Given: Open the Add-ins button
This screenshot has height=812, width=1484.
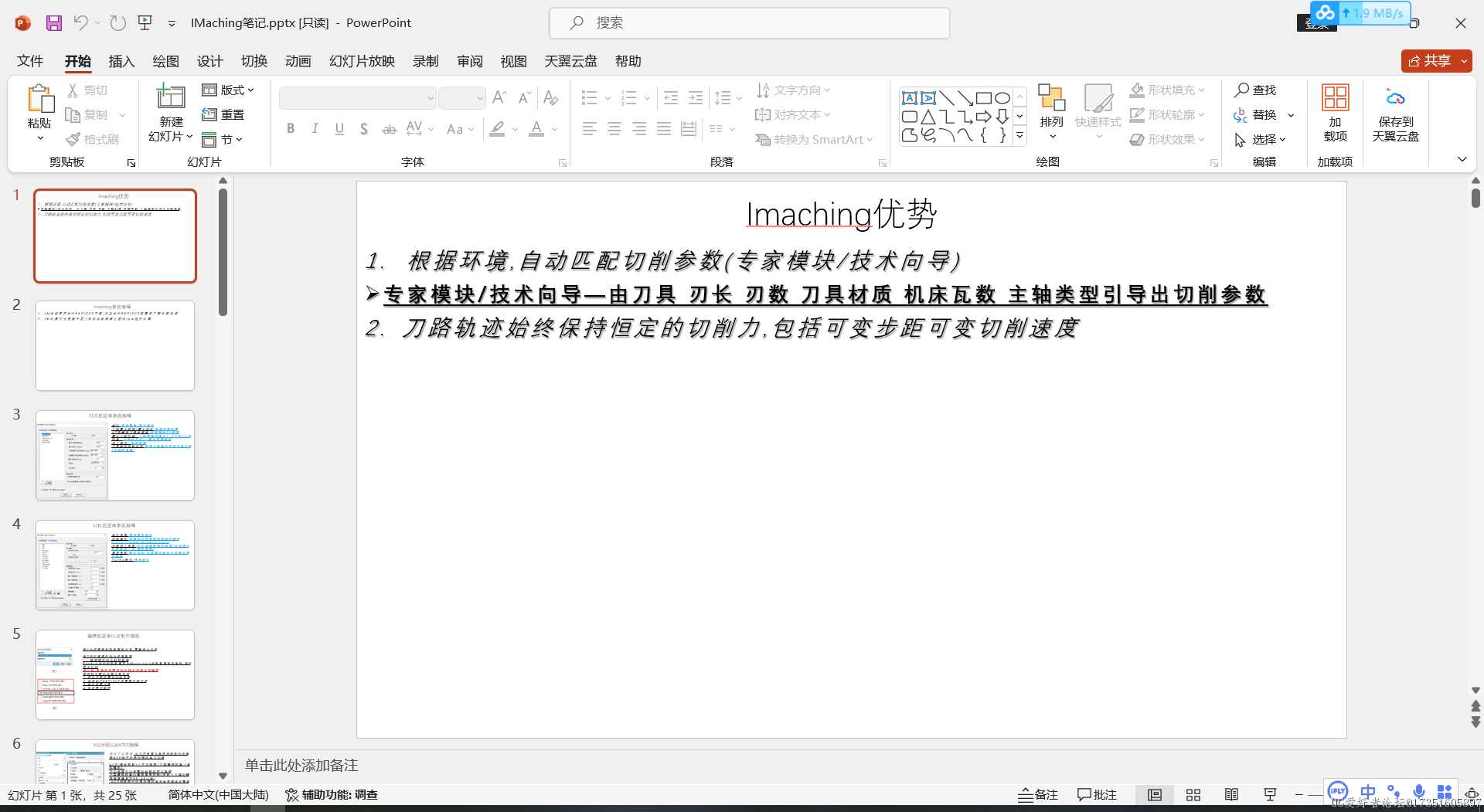Looking at the screenshot, I should pos(1336,114).
